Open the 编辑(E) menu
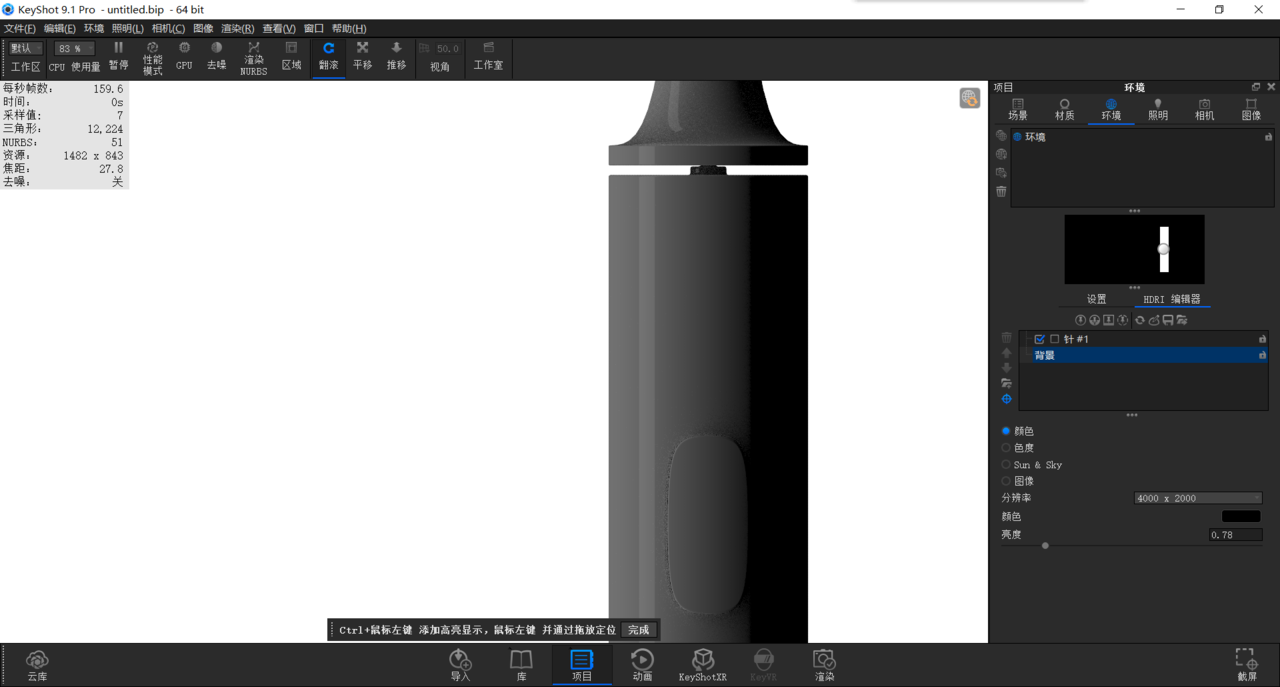Screen dimensions: 1280x687 coord(60,28)
